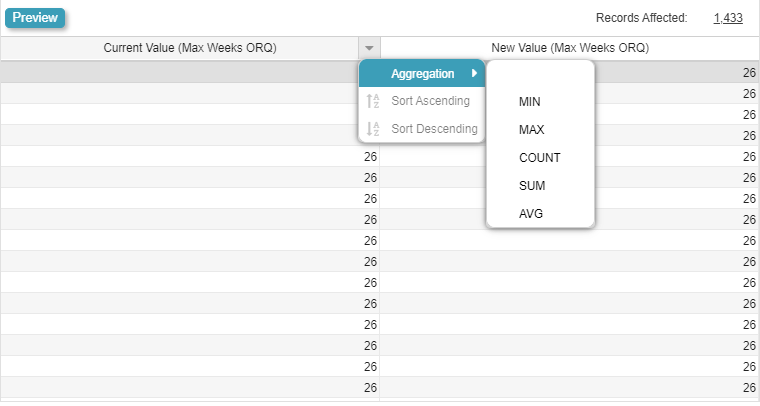Choose MIN aggregation
The image size is (760, 406).
pos(529,102)
